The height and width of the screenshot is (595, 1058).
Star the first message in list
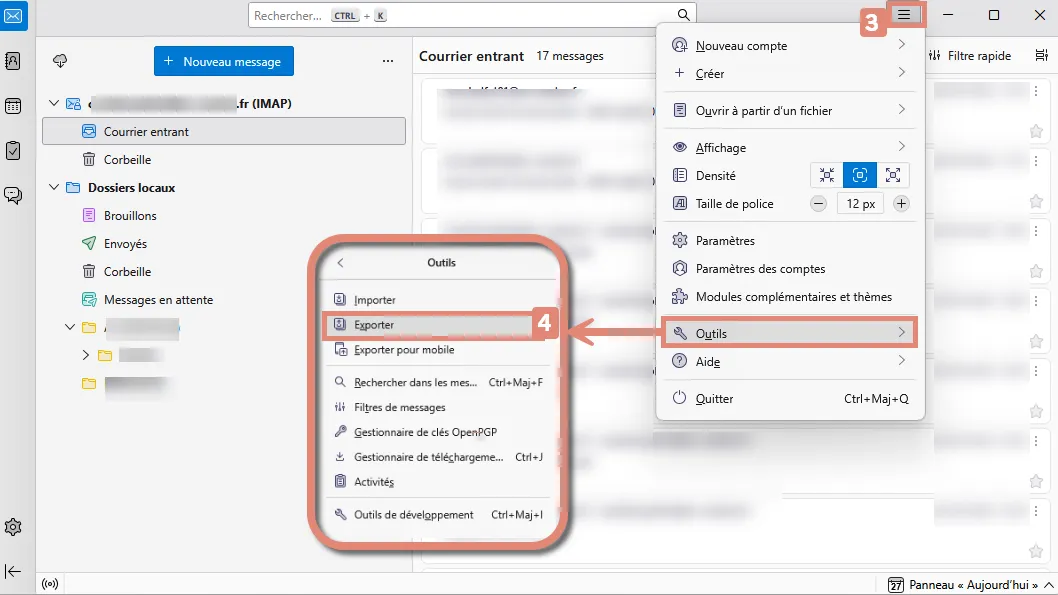click(1036, 132)
